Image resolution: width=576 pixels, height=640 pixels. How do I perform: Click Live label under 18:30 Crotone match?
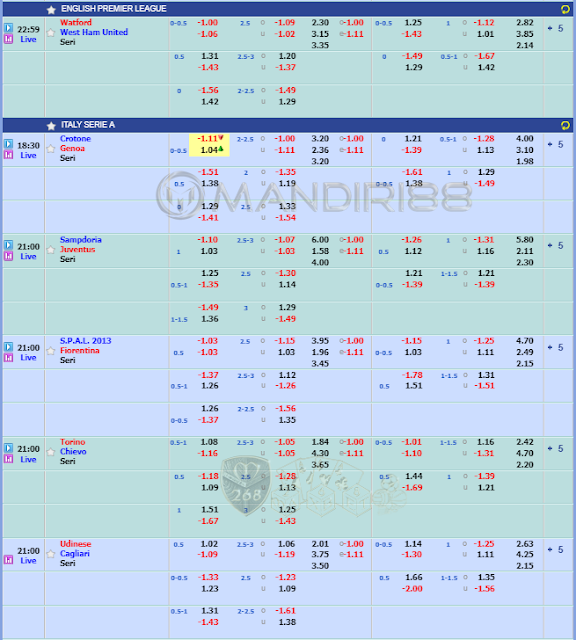click(x=28, y=155)
